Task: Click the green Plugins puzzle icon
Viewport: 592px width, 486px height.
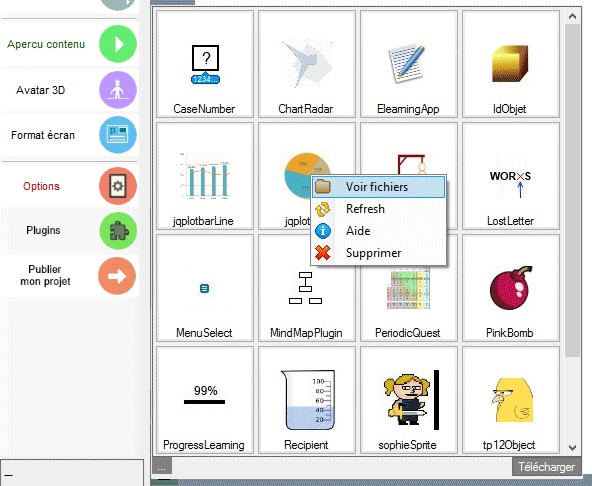Action: point(118,230)
